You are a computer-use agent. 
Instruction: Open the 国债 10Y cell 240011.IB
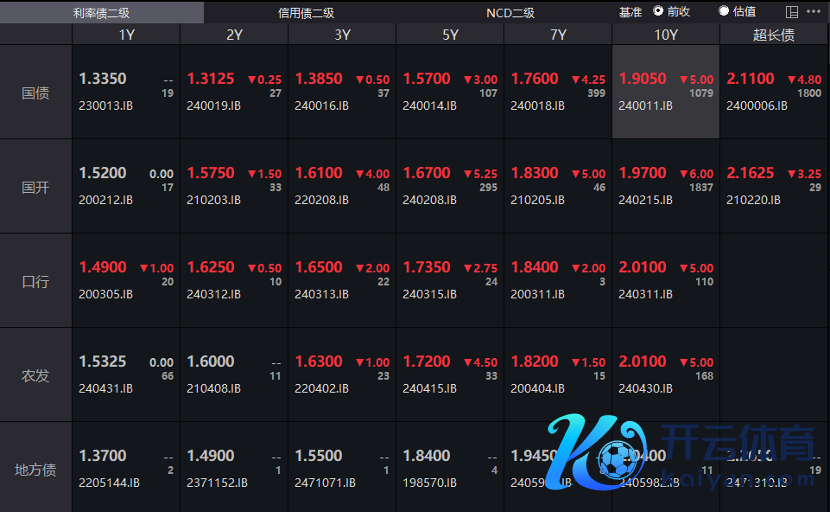pos(665,92)
